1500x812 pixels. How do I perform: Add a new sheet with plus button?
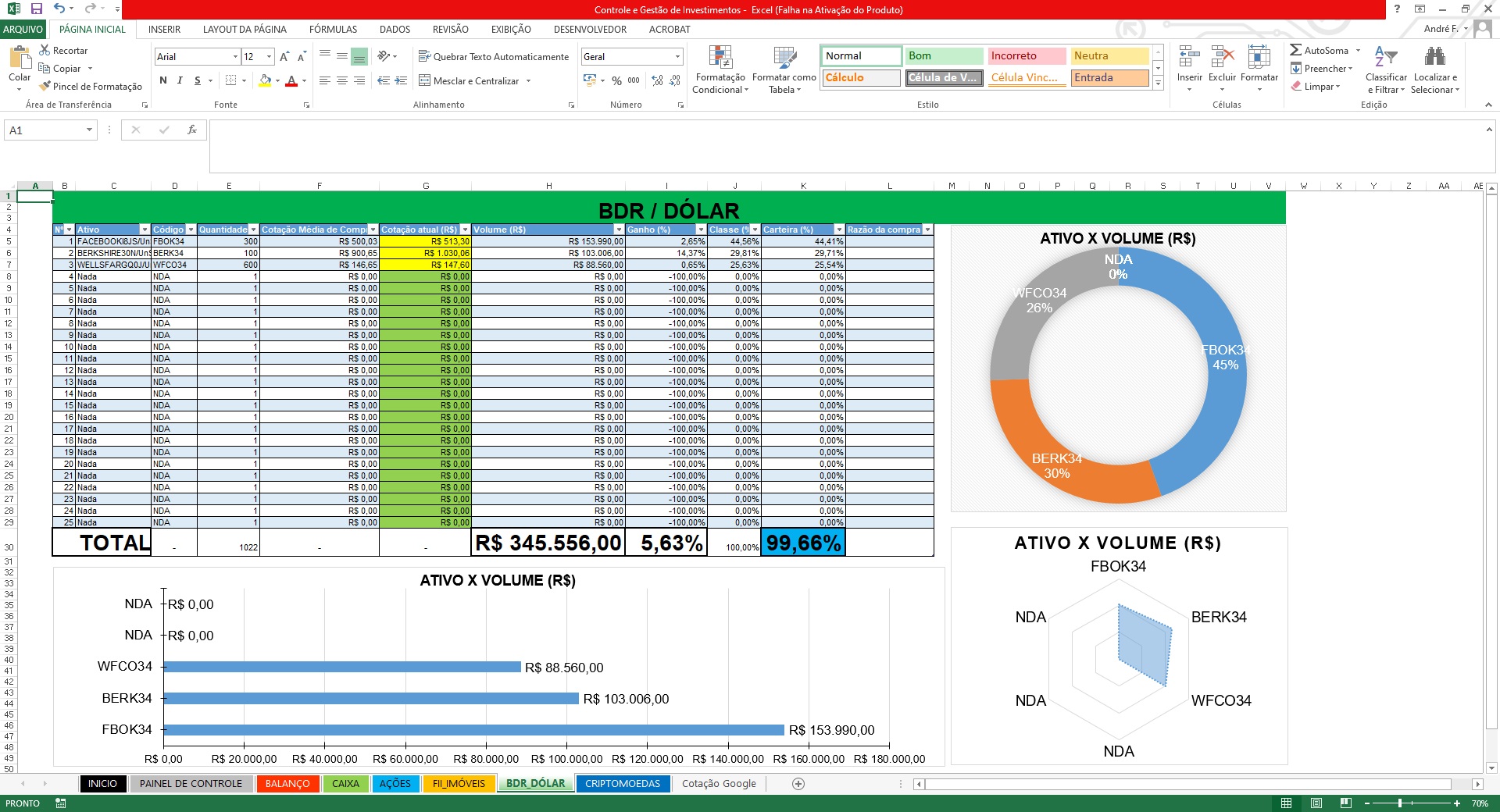(798, 783)
